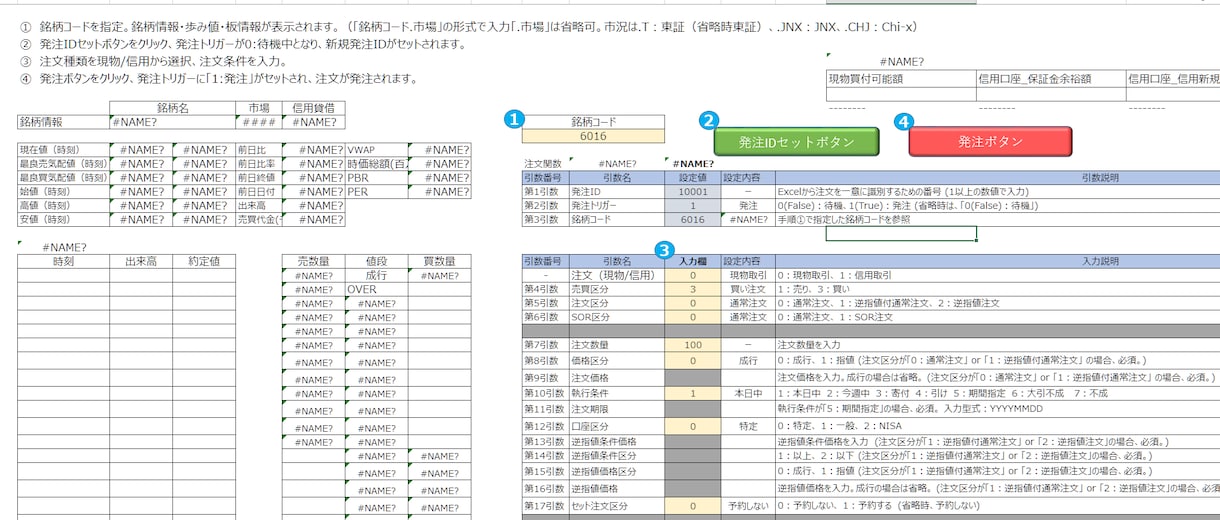Select the SOR区分 input cell
The image size is (1220, 520).
692,317
